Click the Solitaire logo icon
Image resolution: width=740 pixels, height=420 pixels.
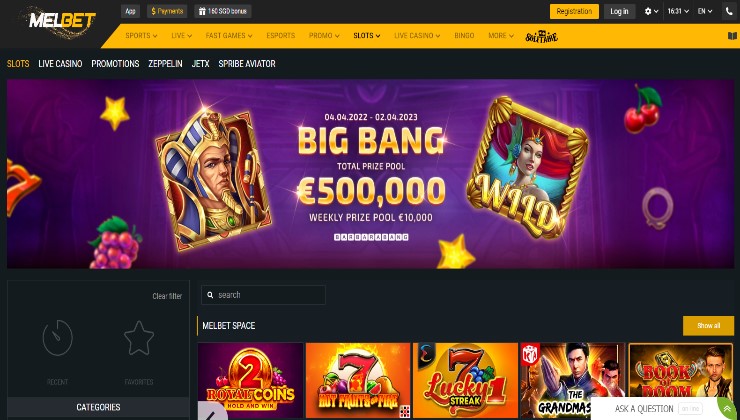pyautogui.click(x=542, y=36)
